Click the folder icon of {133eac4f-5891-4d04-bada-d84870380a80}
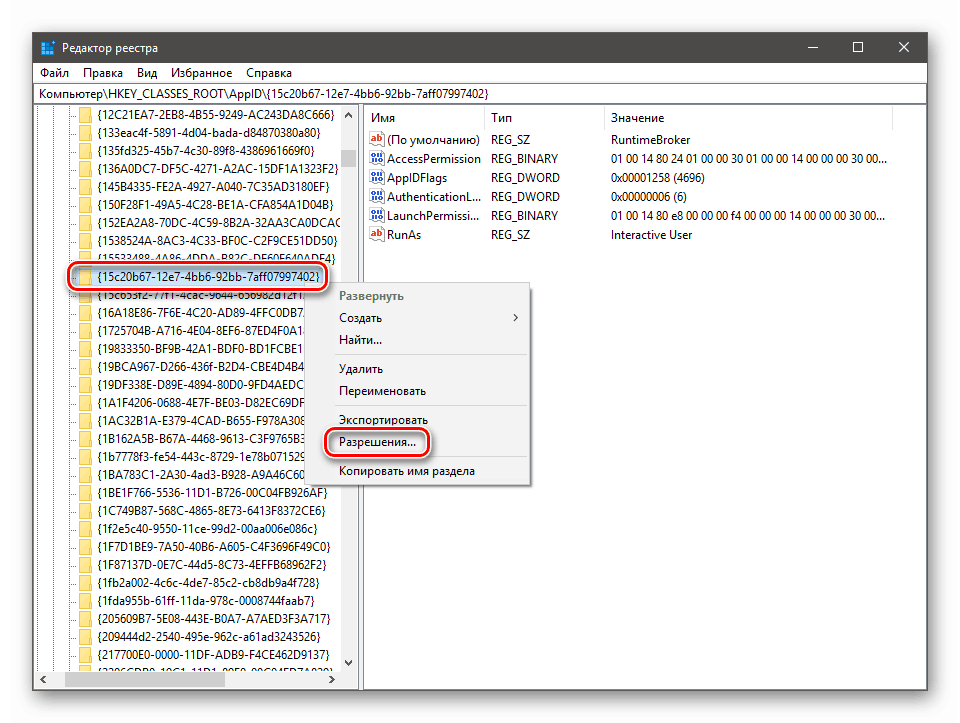Viewport: 960px width, 723px height. pos(85,133)
